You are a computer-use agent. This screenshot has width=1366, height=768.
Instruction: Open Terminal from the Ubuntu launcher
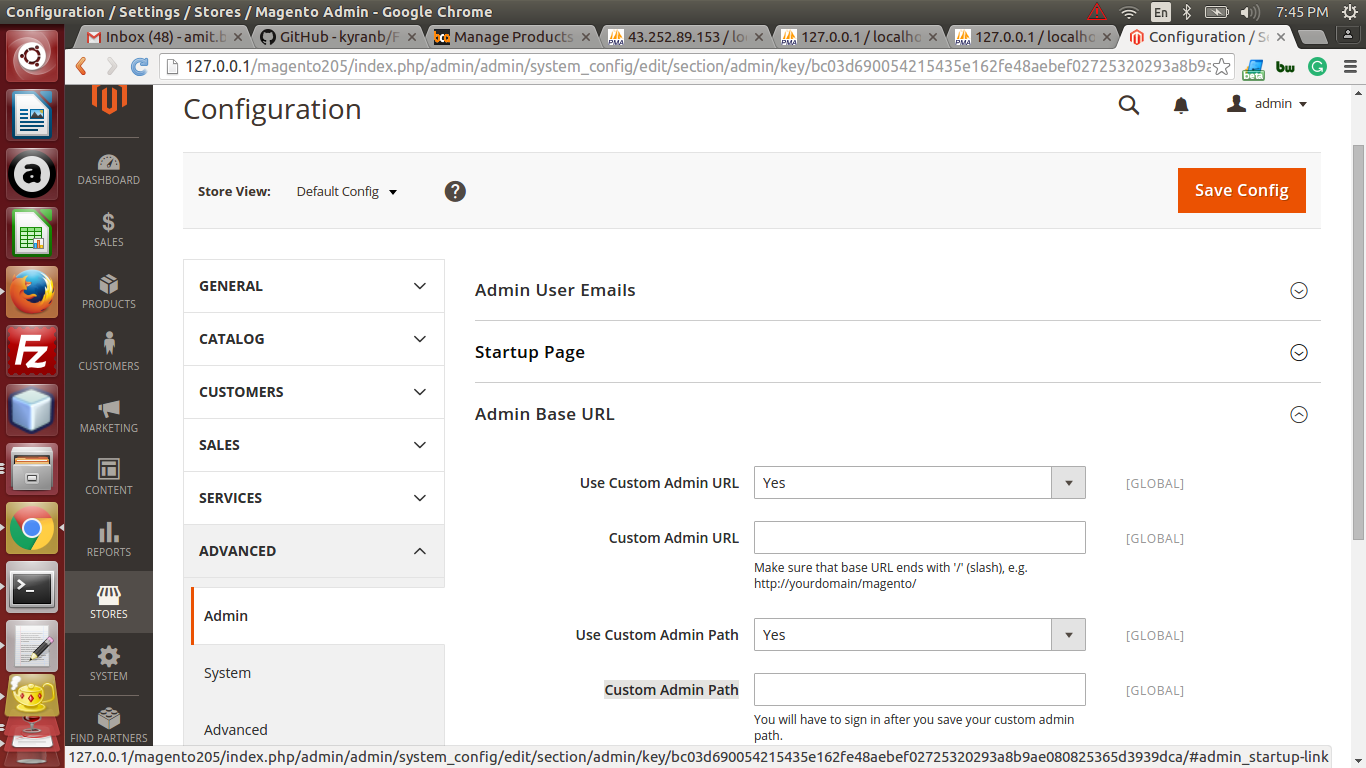(32, 589)
